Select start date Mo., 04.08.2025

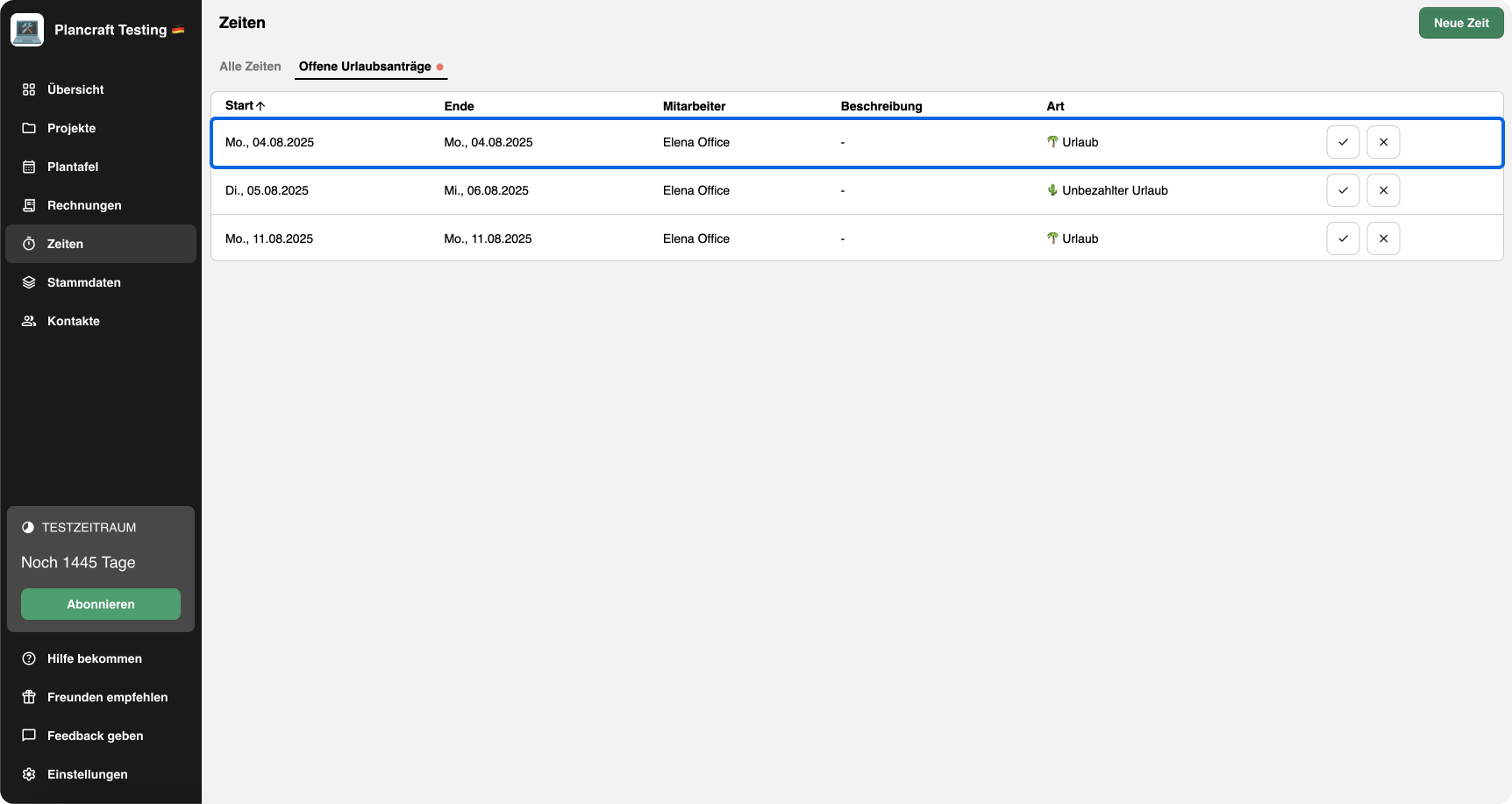(x=269, y=142)
